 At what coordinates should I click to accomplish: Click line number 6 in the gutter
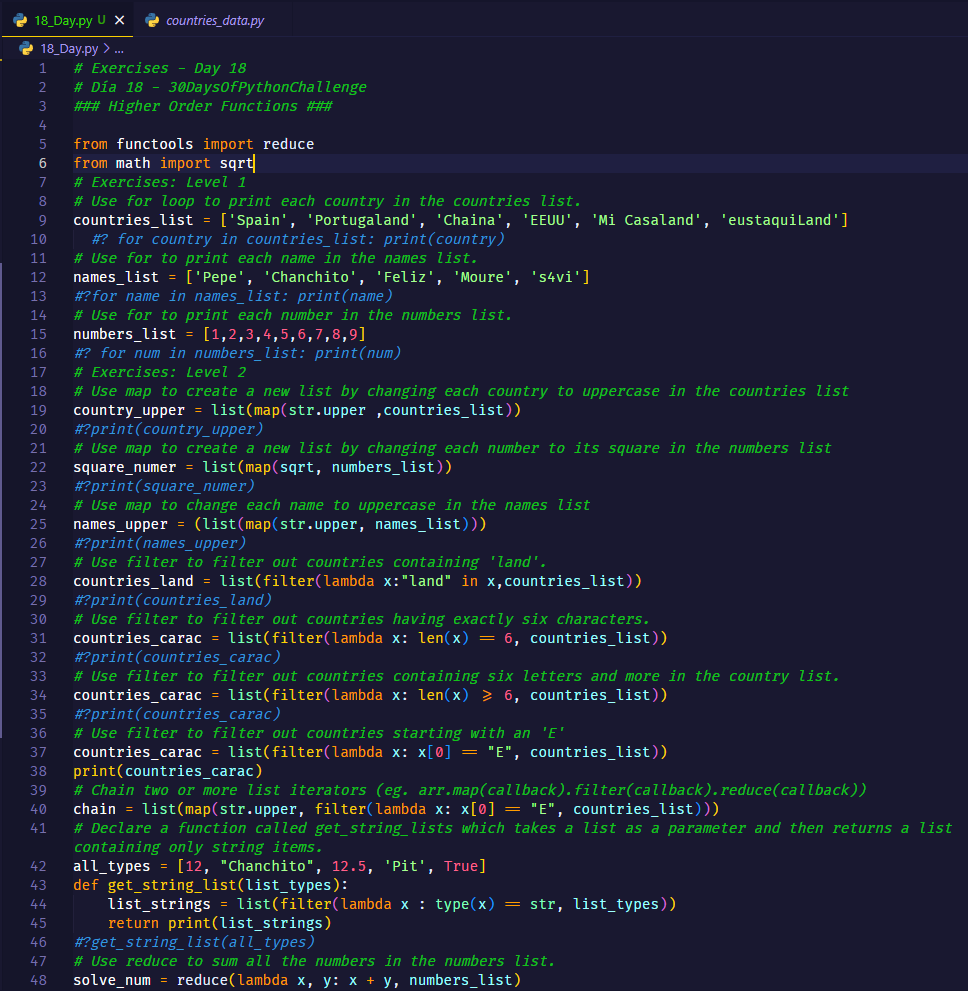coord(42,163)
